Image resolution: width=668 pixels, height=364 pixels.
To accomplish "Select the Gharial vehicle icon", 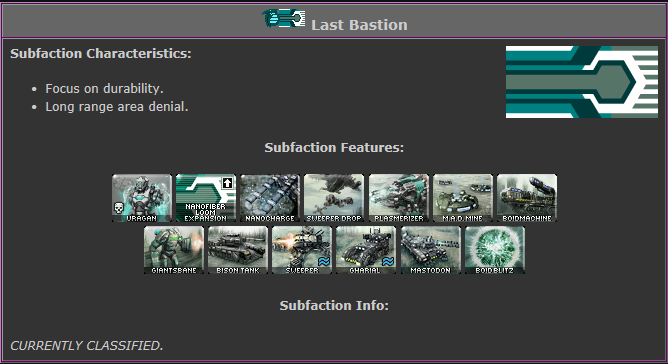I will (366, 250).
